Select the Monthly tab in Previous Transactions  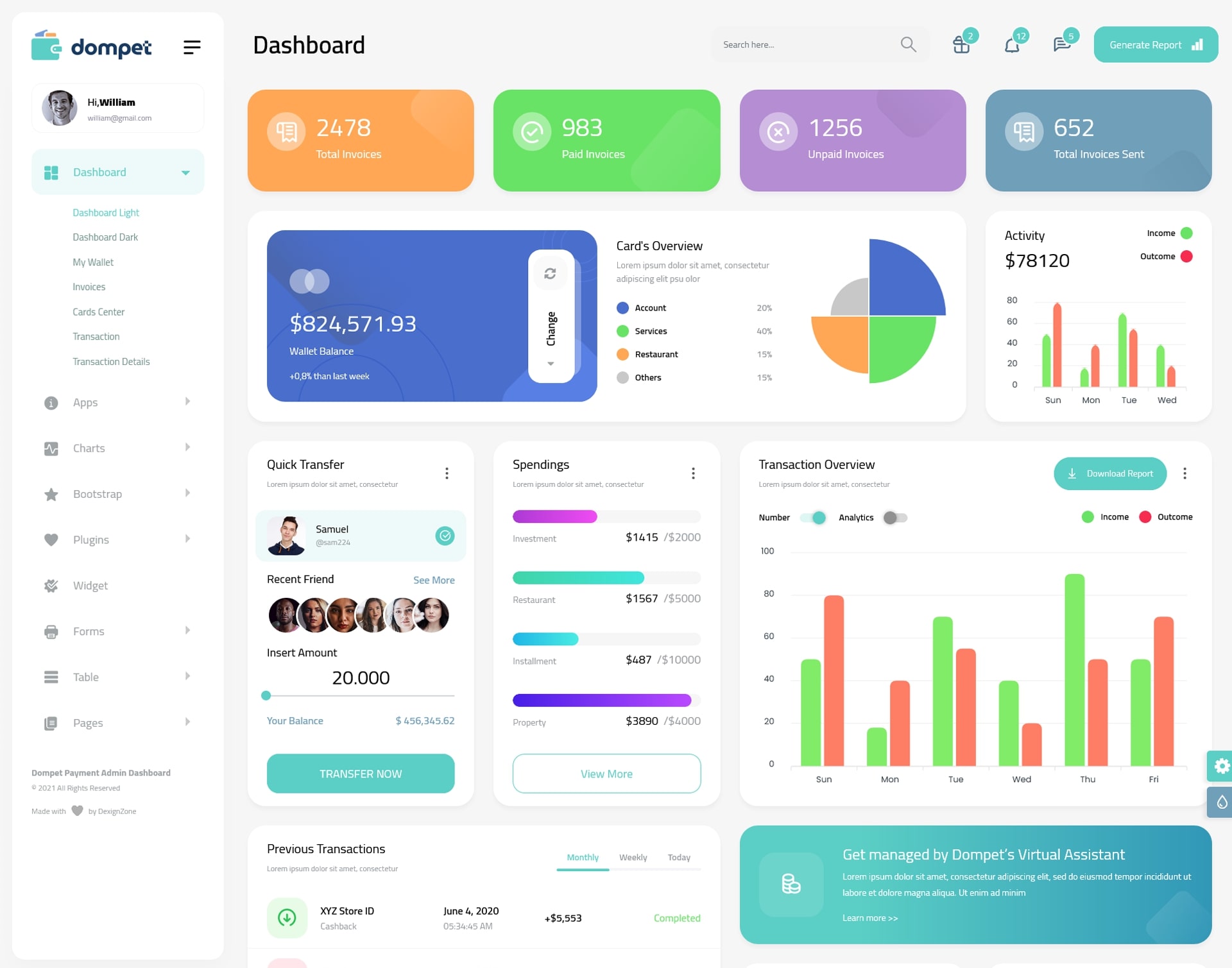click(582, 856)
